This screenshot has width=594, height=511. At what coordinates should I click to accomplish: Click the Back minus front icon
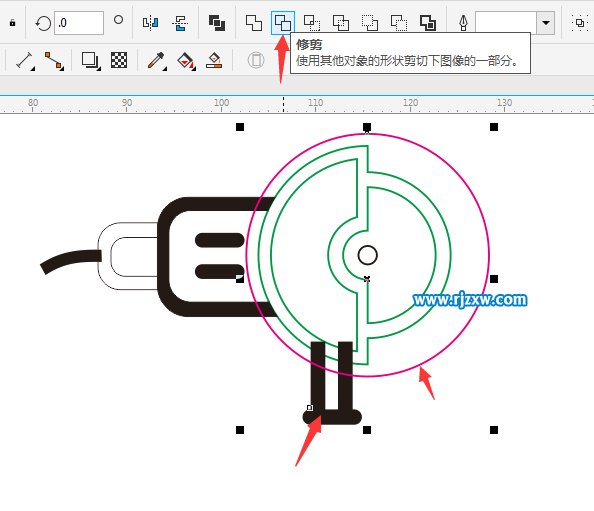399,23
